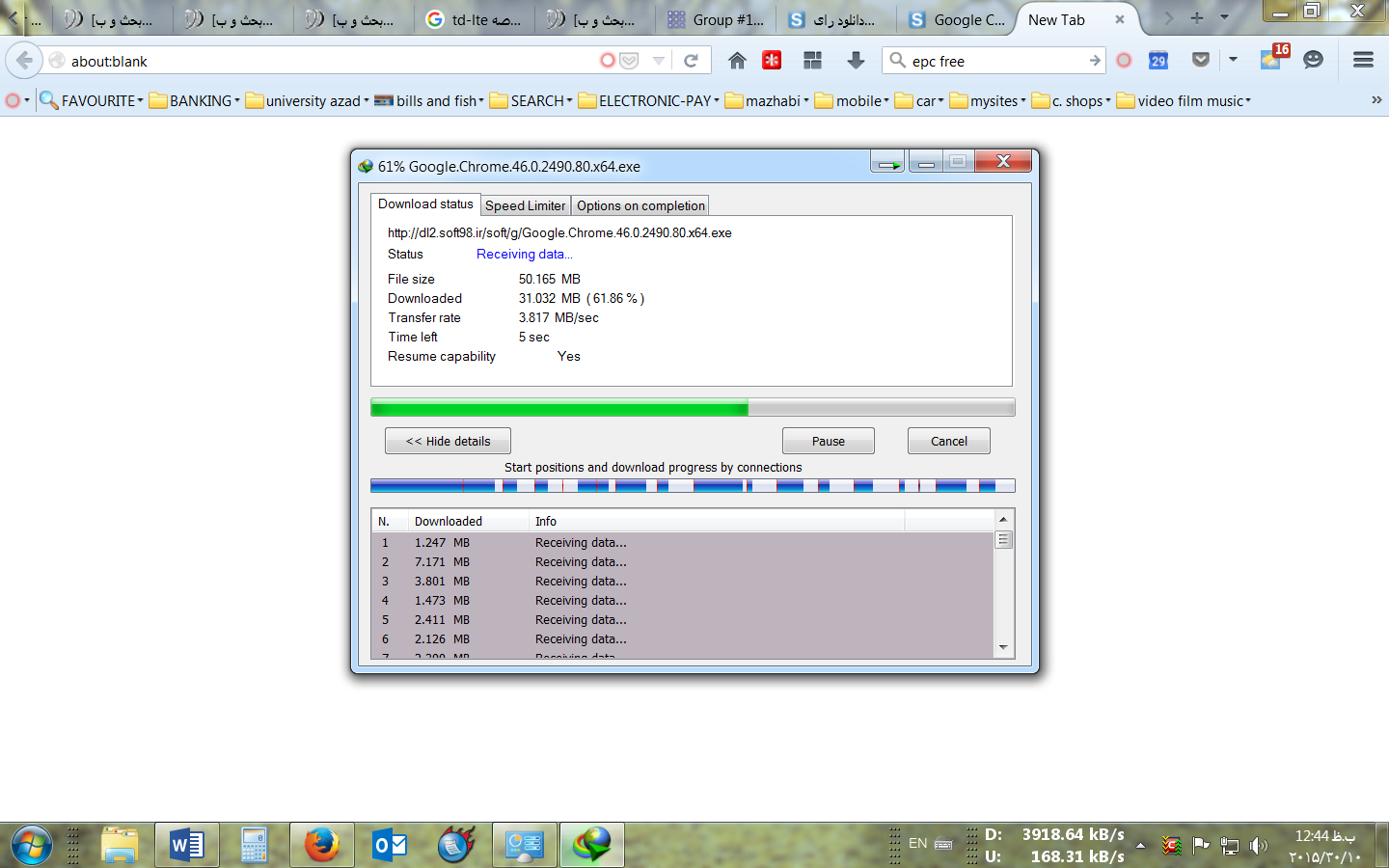This screenshot has height=868, width=1389.
Task: Click the search go arrow in the search box
Action: [x=1094, y=61]
